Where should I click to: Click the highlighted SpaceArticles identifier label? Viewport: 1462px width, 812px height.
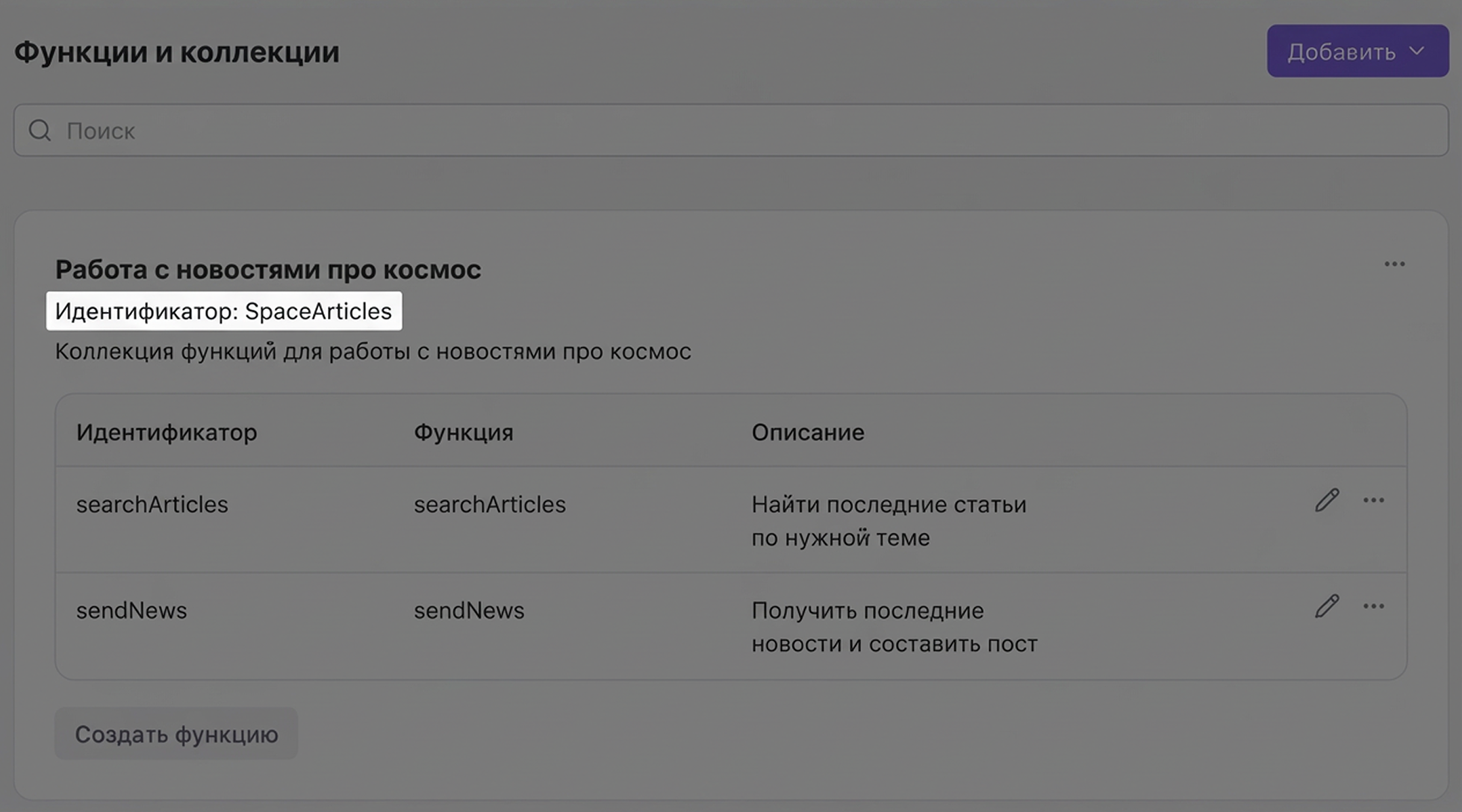223,311
